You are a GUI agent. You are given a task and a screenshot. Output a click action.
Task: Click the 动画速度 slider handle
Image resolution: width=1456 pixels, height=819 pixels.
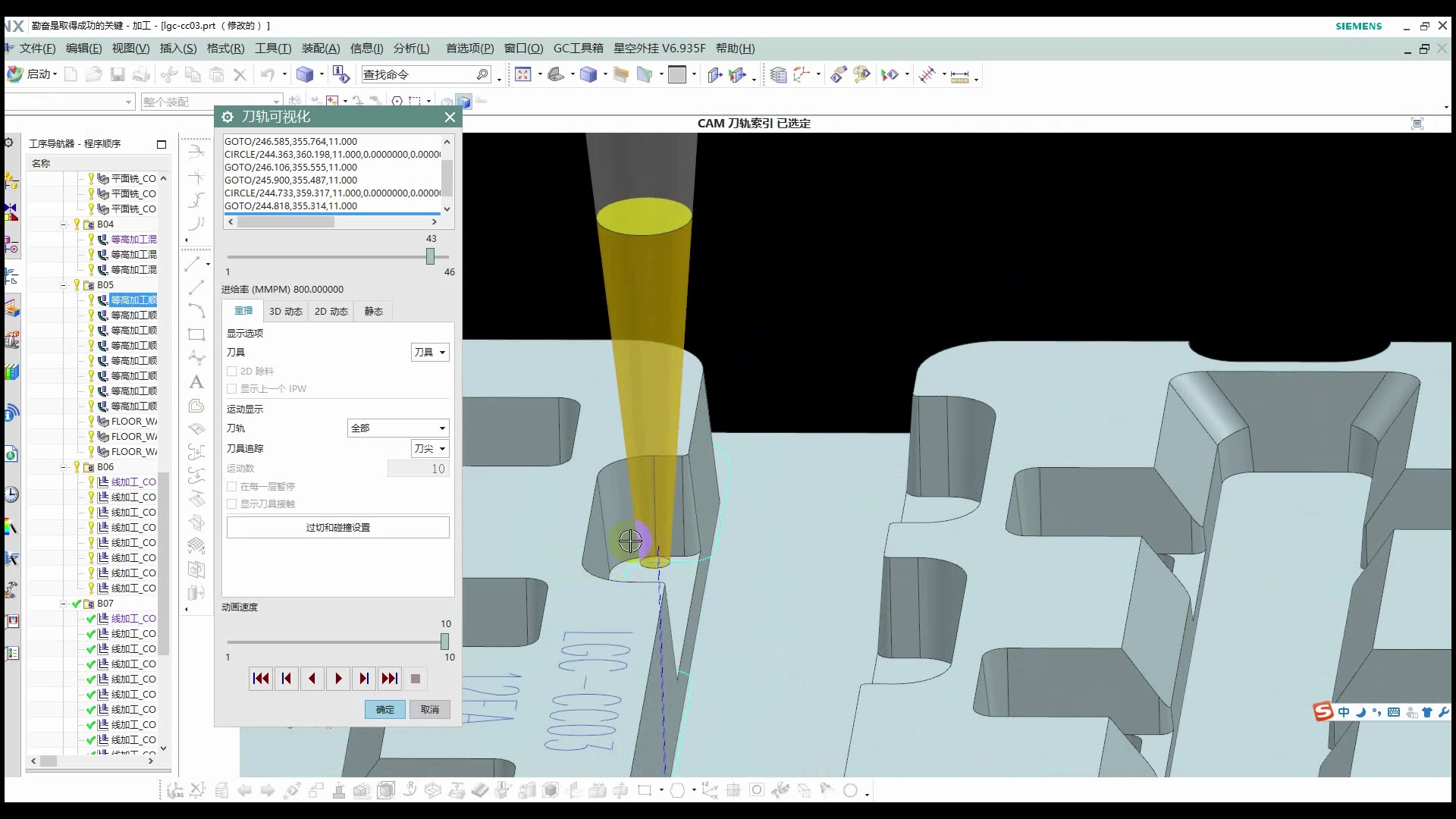click(x=444, y=642)
